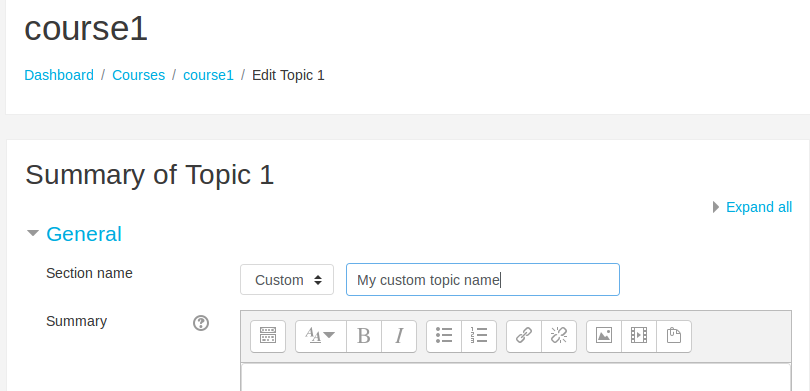Remove link using the unlink icon
Image resolution: width=810 pixels, height=391 pixels.
(559, 336)
